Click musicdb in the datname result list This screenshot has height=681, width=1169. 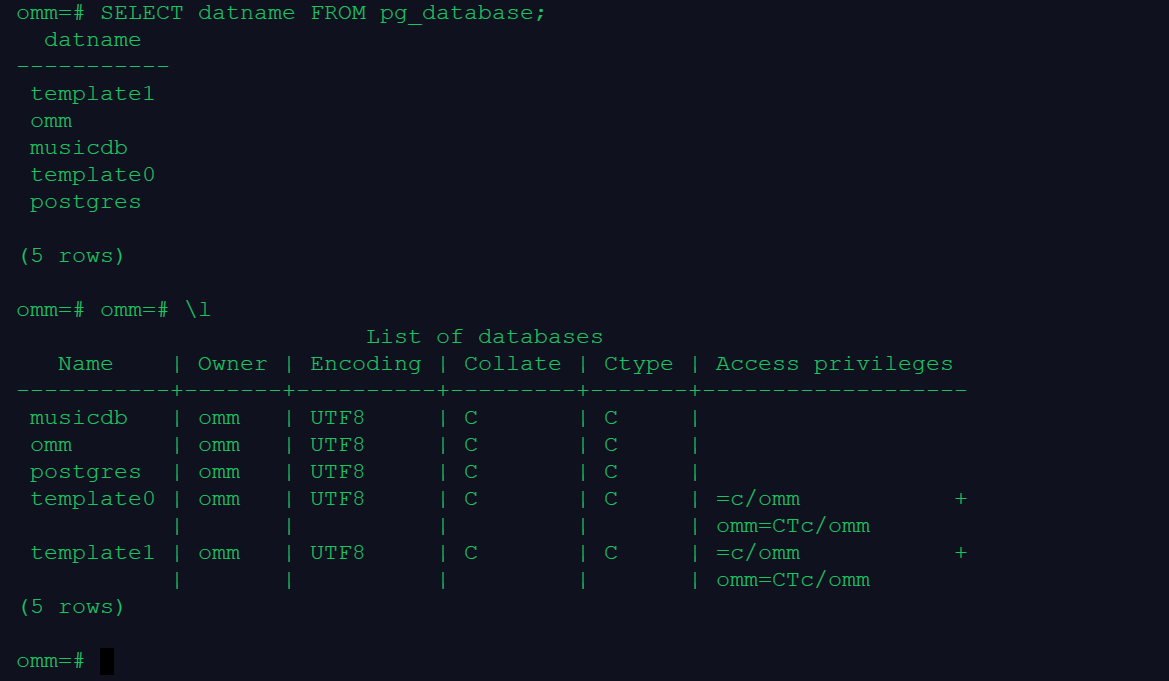tap(78, 148)
